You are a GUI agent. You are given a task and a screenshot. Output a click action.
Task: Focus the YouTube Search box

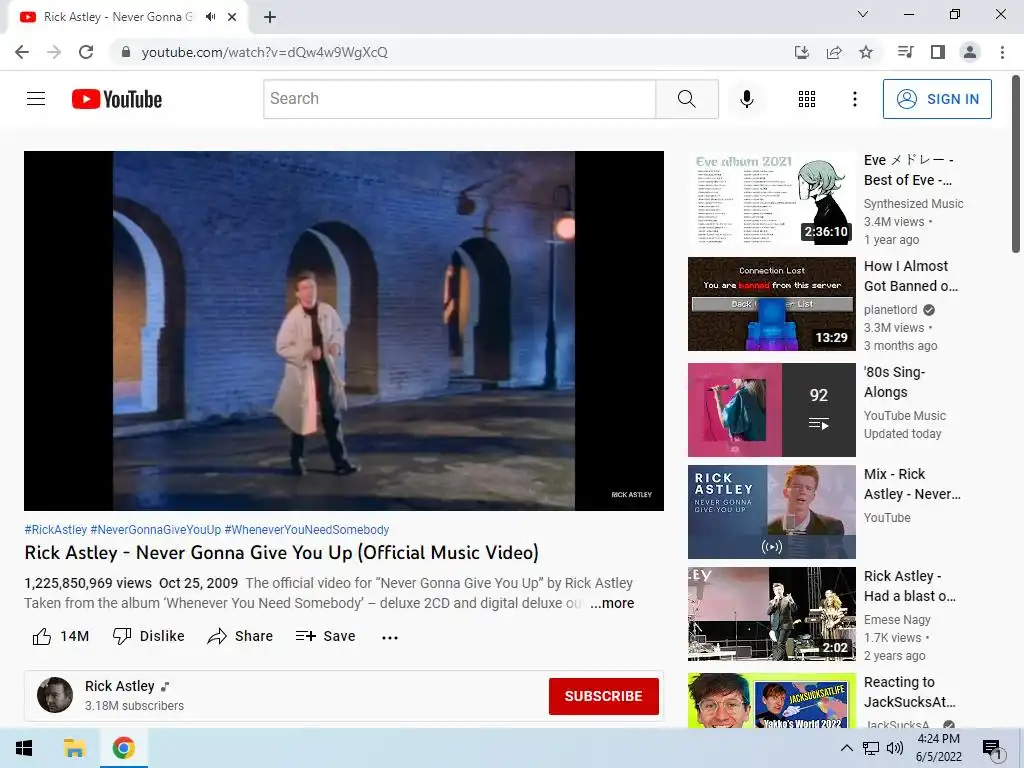pyautogui.click(x=459, y=99)
